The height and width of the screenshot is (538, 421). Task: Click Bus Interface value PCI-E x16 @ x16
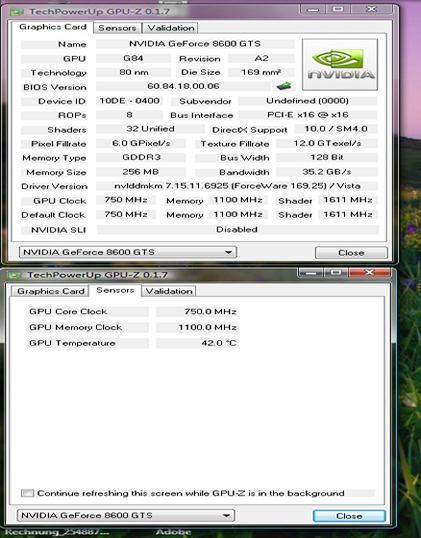pos(308,115)
